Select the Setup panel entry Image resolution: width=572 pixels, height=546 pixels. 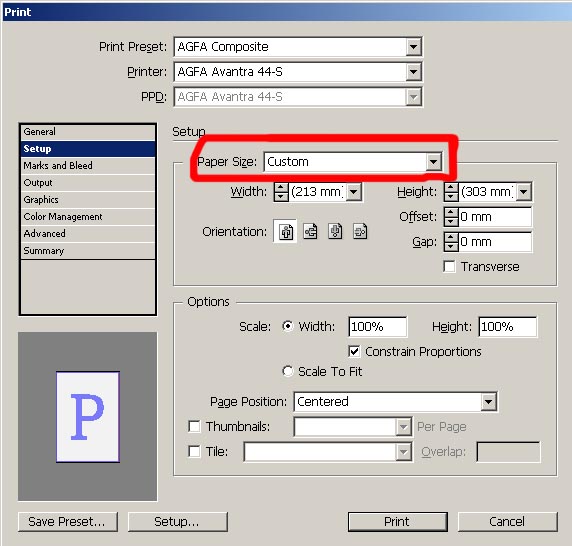(88, 149)
